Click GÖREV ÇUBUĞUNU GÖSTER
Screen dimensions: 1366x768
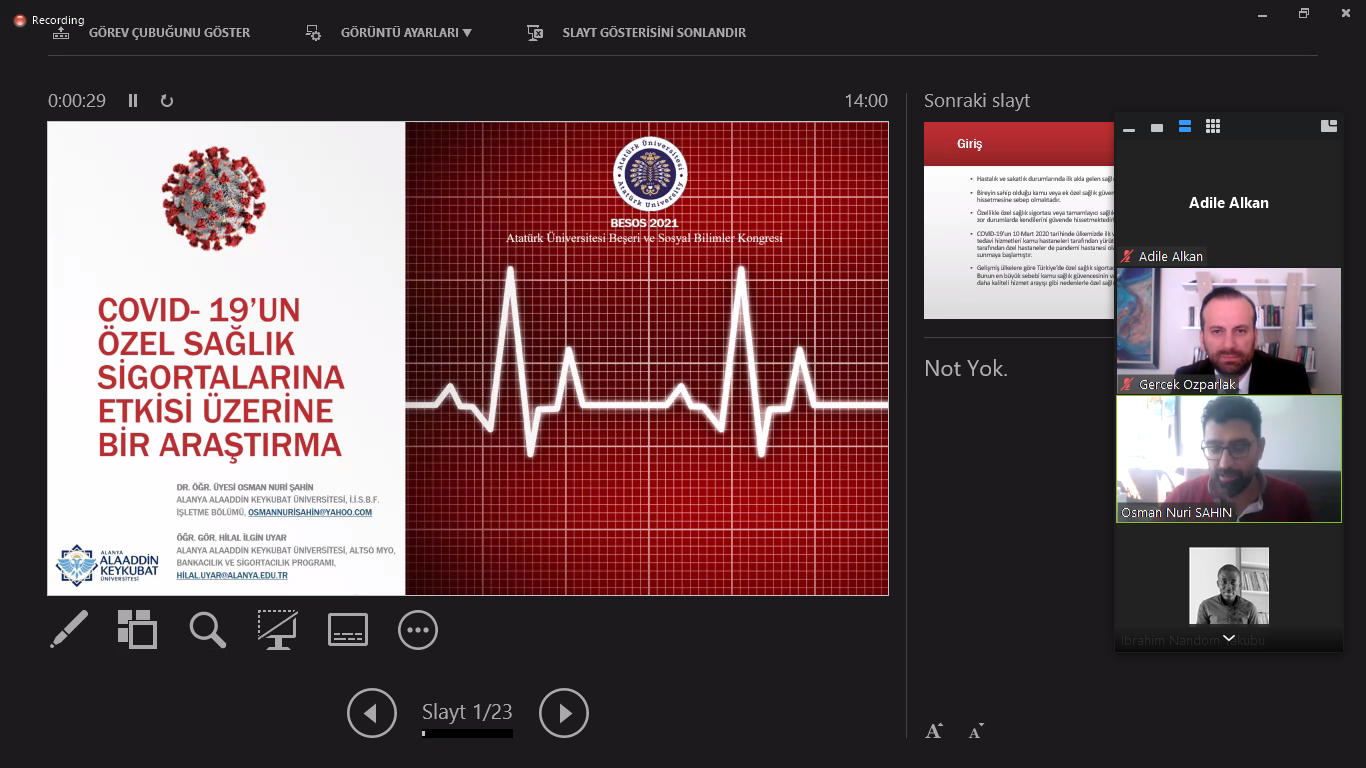[x=169, y=33]
